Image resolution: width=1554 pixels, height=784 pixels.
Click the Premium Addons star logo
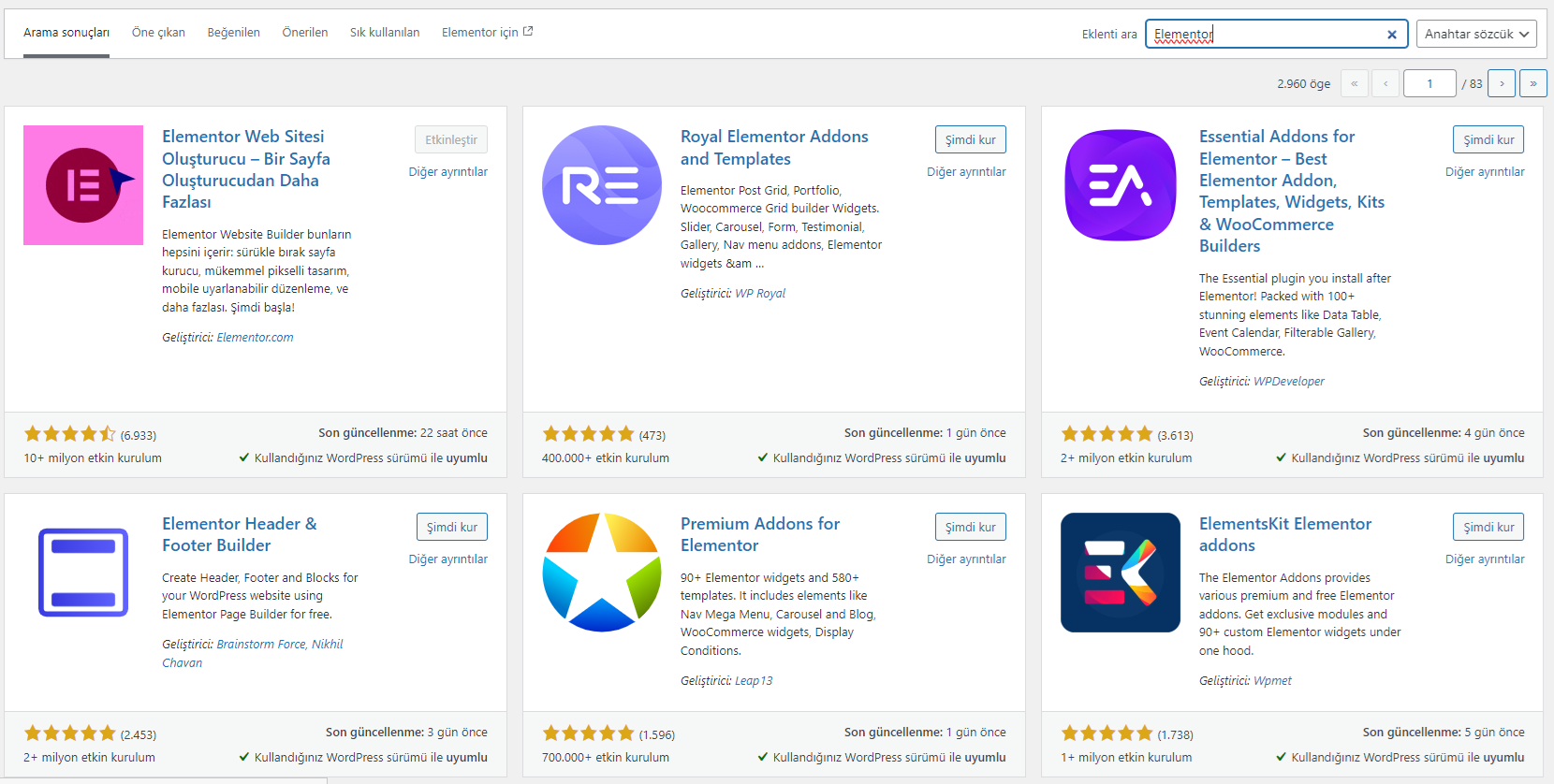coord(602,573)
